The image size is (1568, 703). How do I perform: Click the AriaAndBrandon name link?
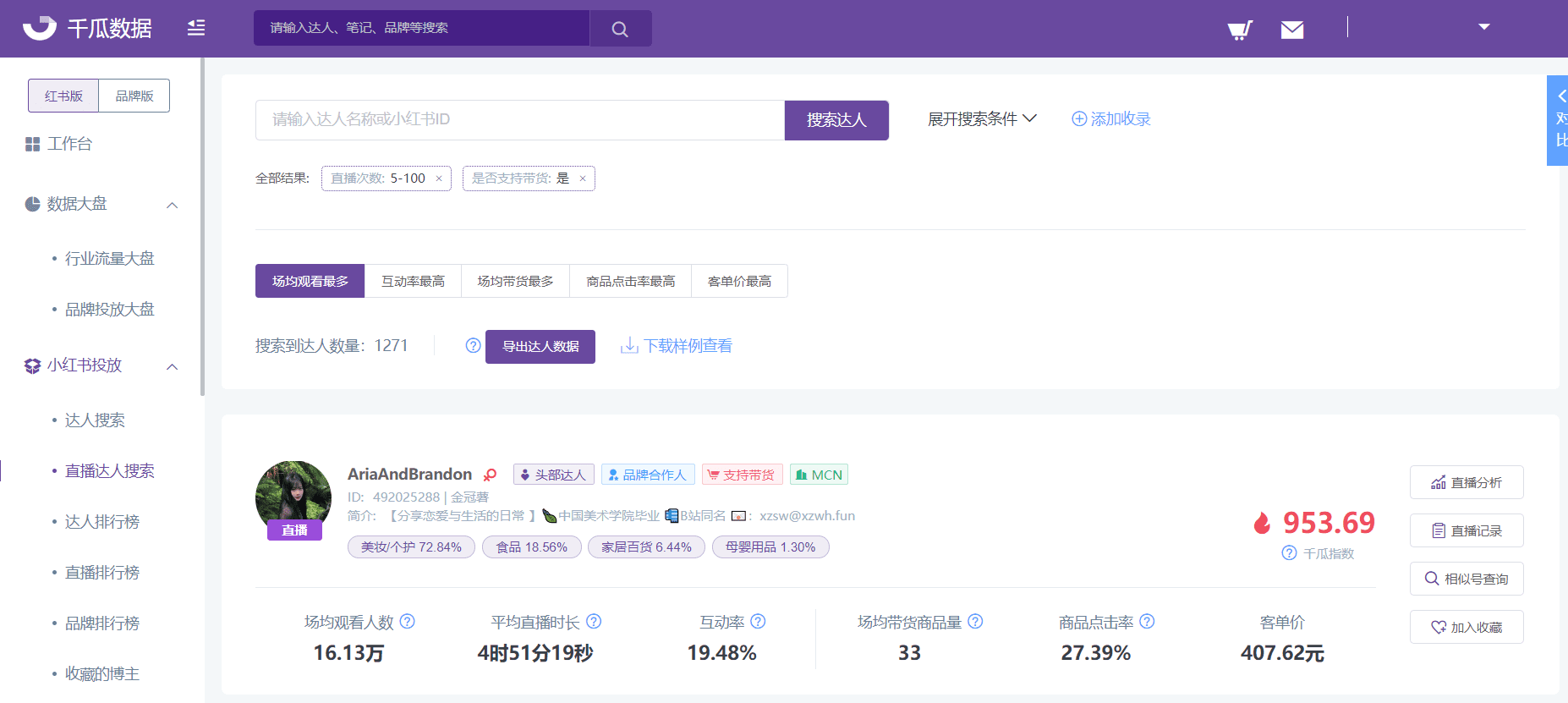(x=409, y=474)
